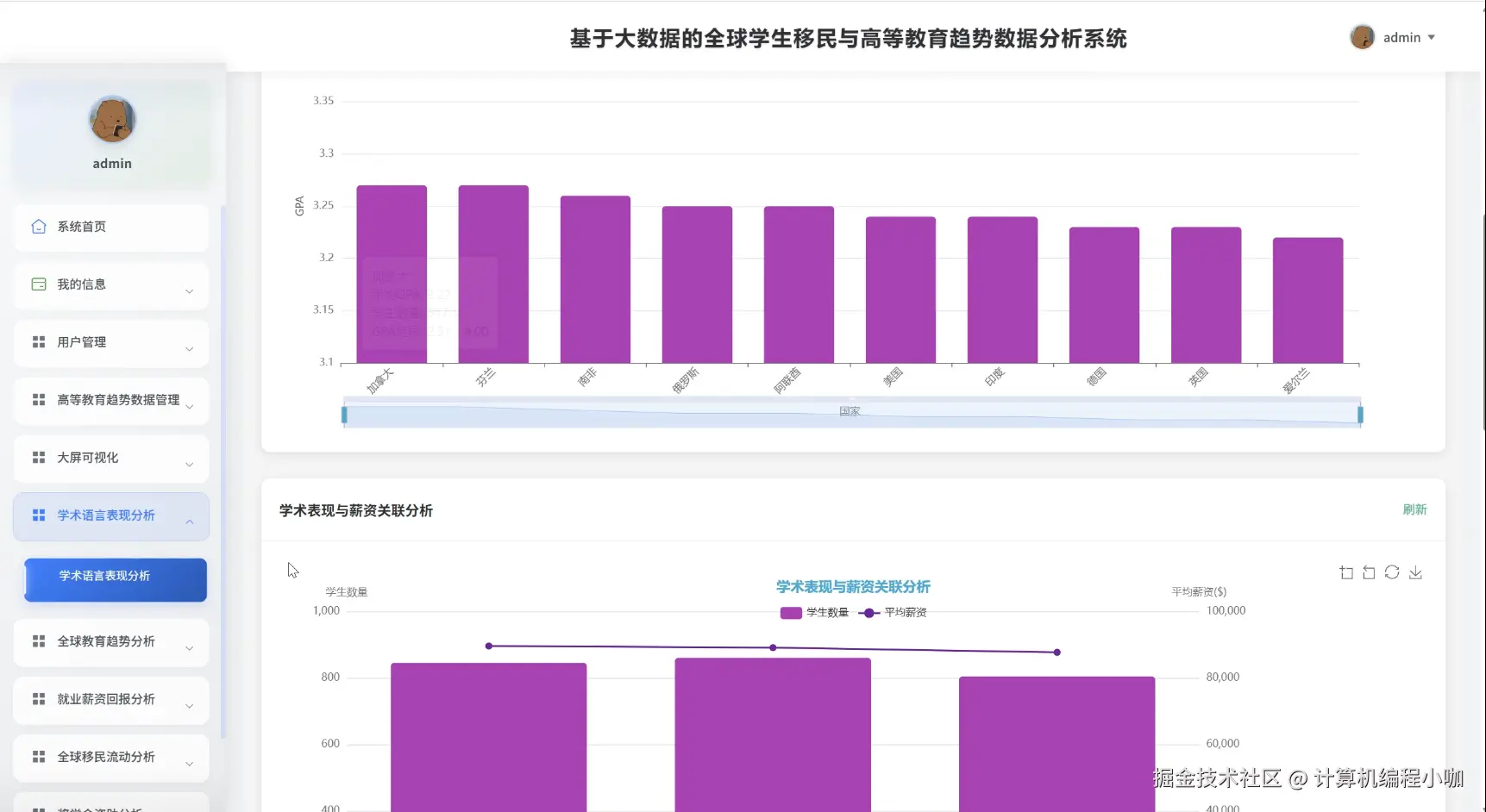Click the 用户管理 grid icon in sidebar
Viewport: 1486px width, 812px height.
[x=38, y=341]
